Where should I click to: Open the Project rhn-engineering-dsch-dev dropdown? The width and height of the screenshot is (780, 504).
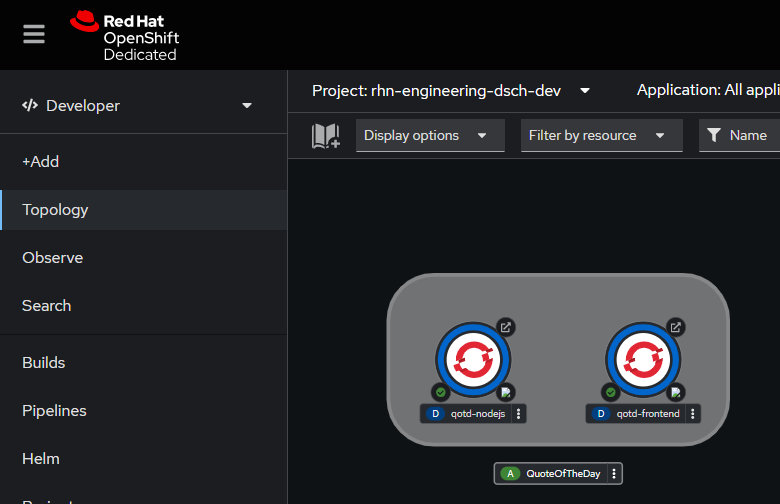point(451,91)
